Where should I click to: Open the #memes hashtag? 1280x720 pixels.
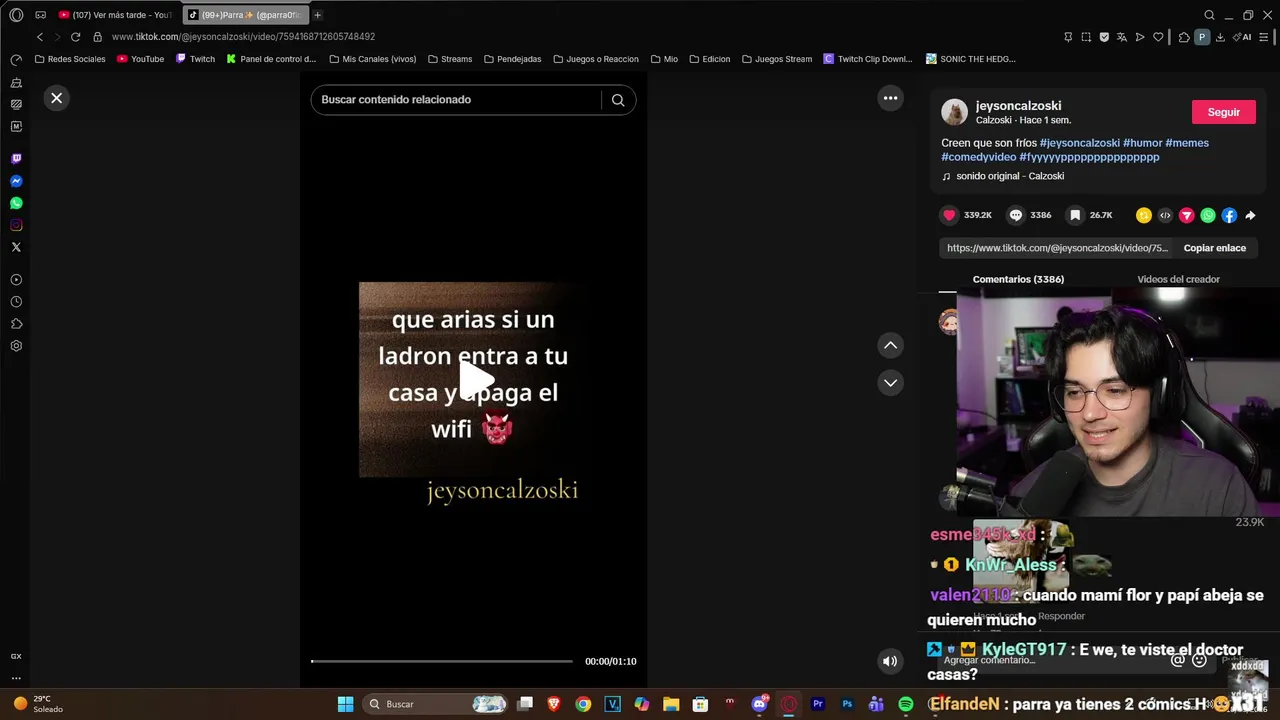tap(1187, 143)
